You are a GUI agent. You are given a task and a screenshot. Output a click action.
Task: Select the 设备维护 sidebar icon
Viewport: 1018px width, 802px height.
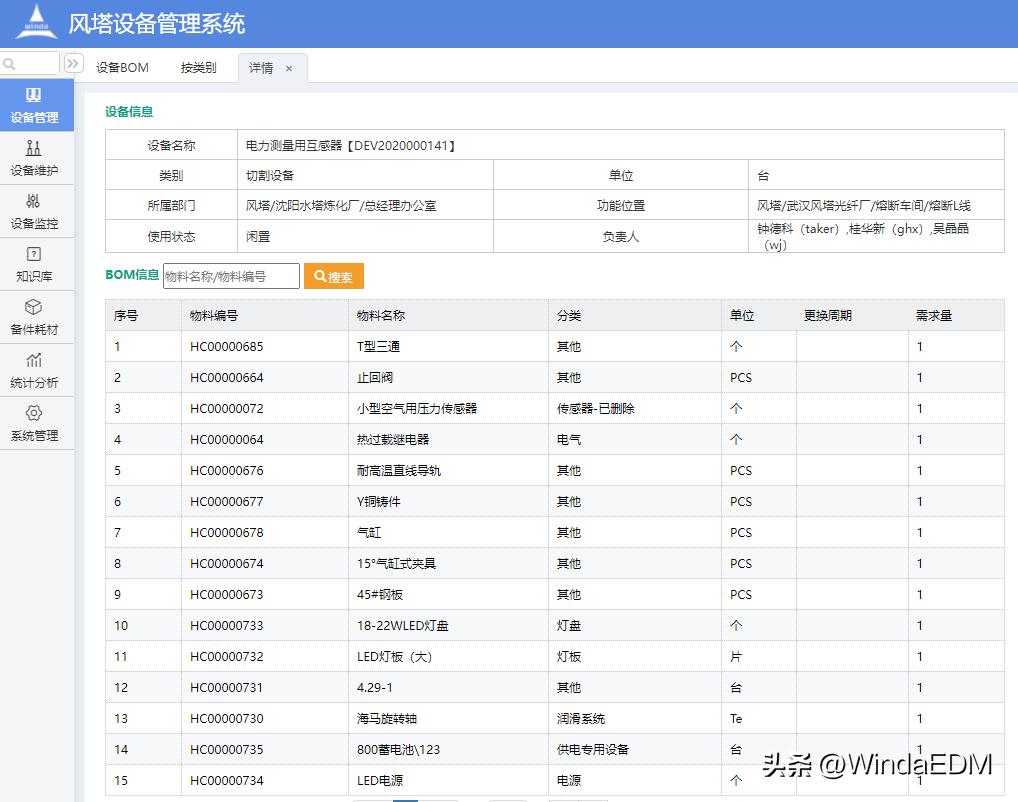pos(37,155)
